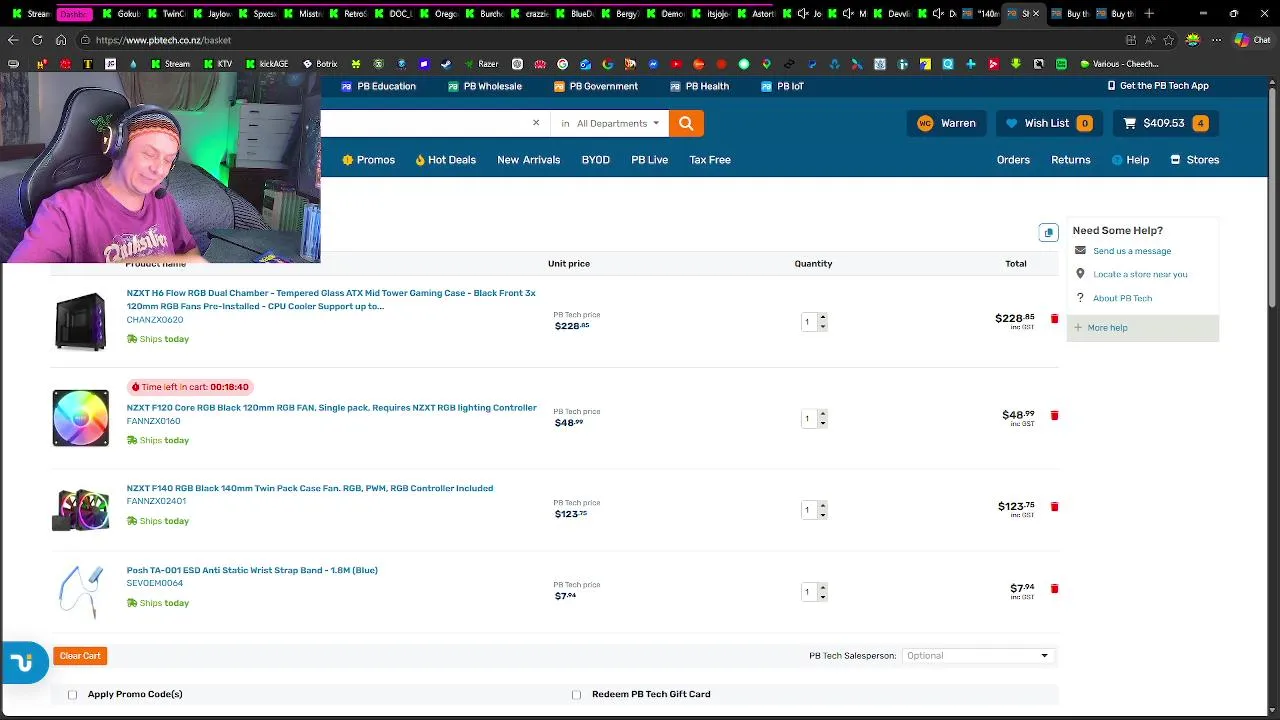This screenshot has width=1280, height=720.
Task: Open the All Departments dropdown
Action: pos(611,123)
